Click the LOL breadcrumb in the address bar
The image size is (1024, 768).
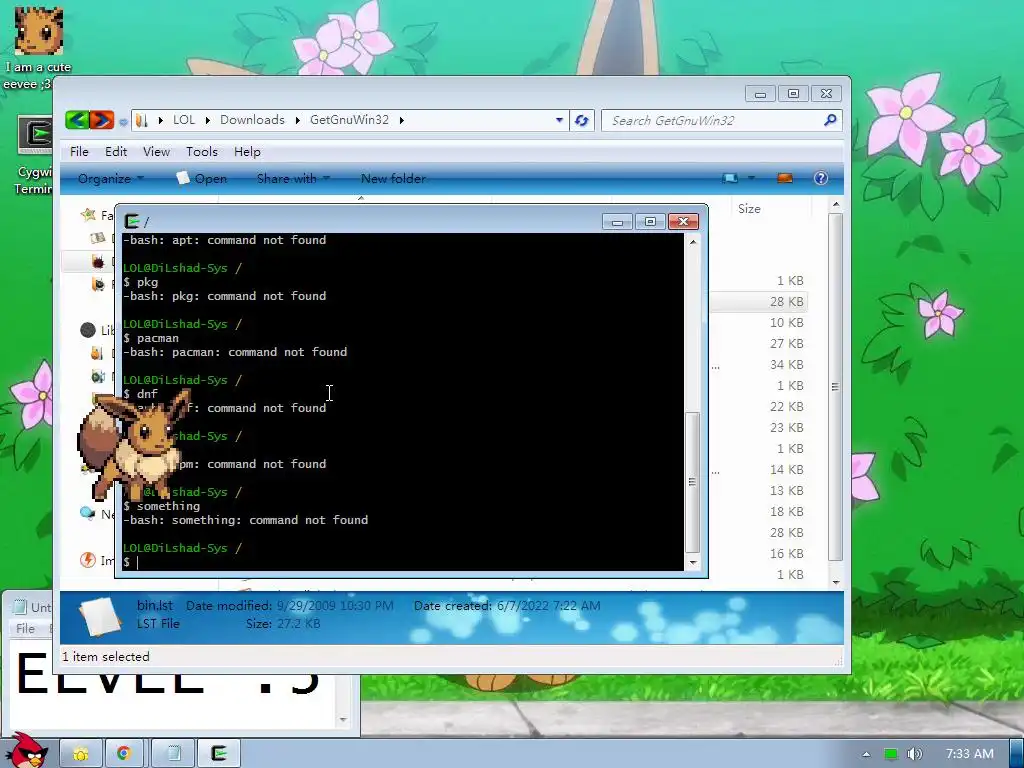pos(184,120)
